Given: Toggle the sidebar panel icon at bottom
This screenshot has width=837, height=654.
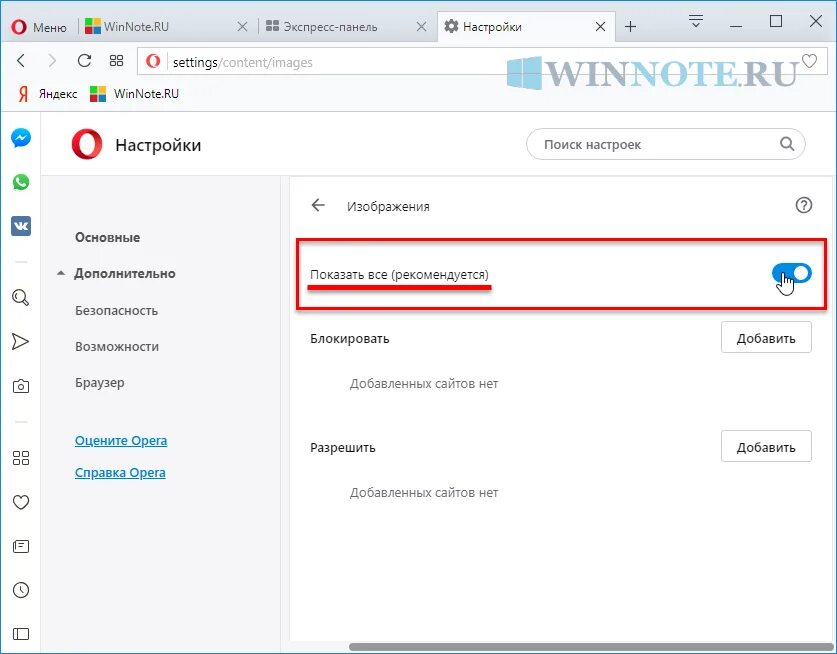Looking at the screenshot, I should [x=21, y=634].
